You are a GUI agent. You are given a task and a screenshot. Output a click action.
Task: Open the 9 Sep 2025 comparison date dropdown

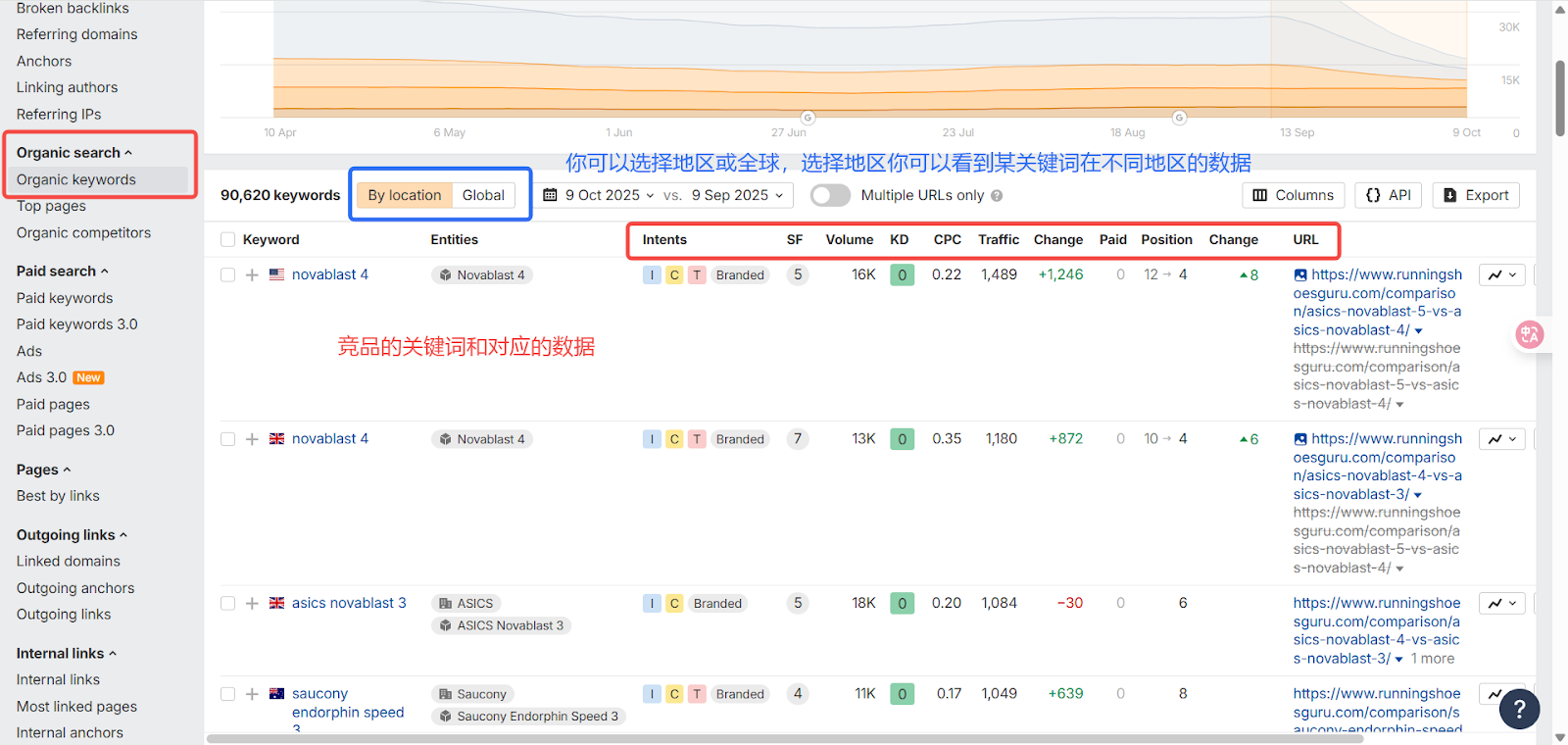point(737,195)
